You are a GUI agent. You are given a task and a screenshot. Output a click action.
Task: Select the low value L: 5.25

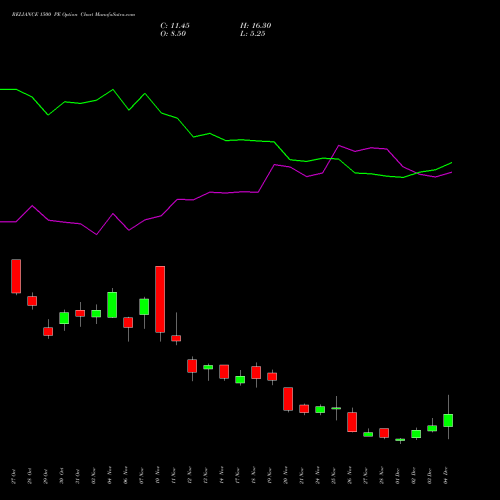[x=253, y=34]
